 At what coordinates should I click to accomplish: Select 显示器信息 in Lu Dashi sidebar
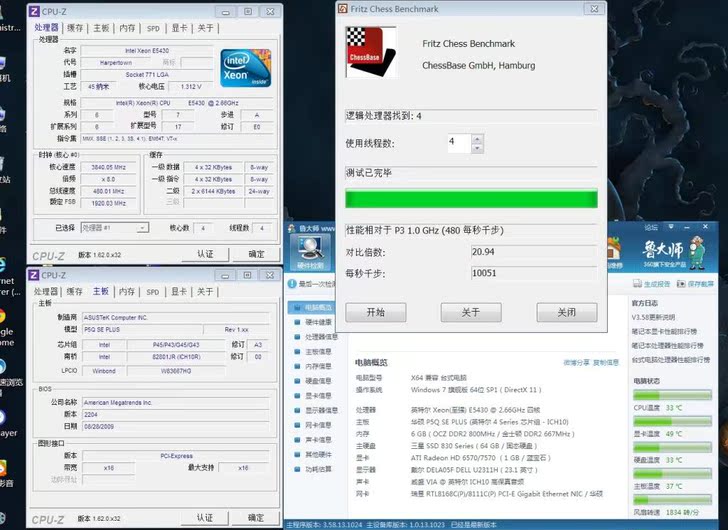pyautogui.click(x=316, y=410)
